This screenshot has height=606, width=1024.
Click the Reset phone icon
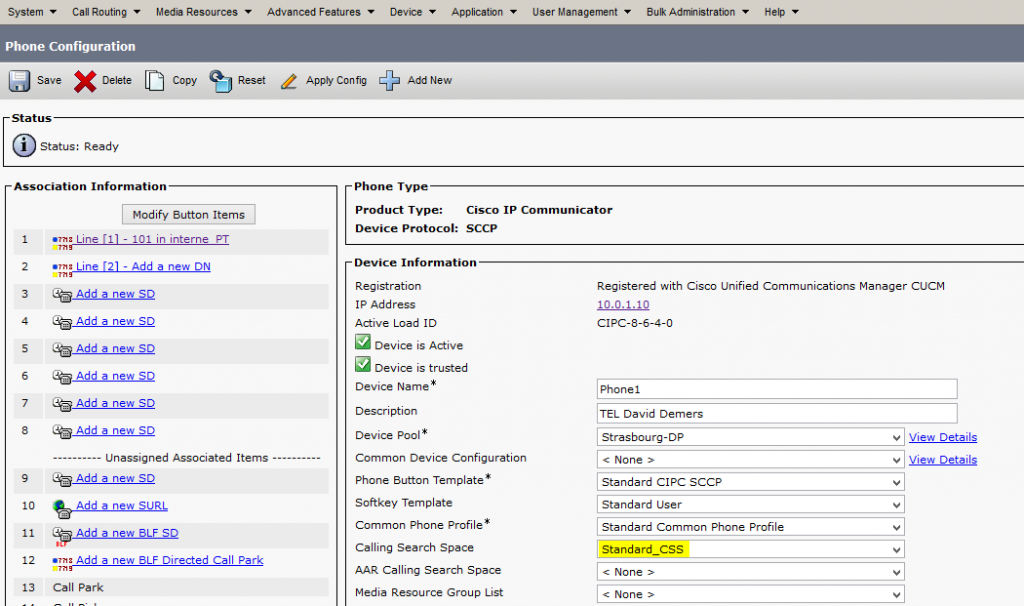tap(221, 81)
